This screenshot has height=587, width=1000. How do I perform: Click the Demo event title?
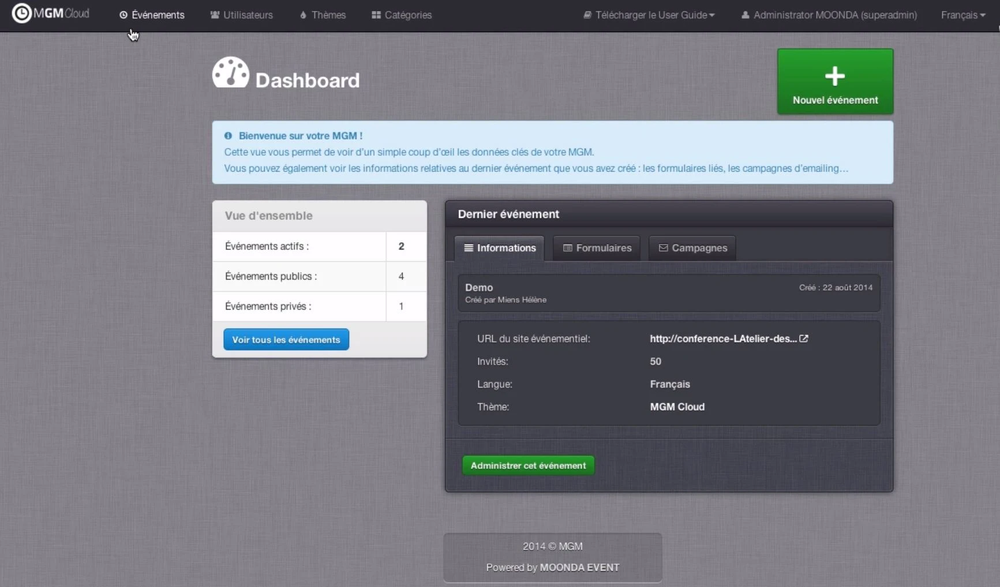tap(479, 287)
